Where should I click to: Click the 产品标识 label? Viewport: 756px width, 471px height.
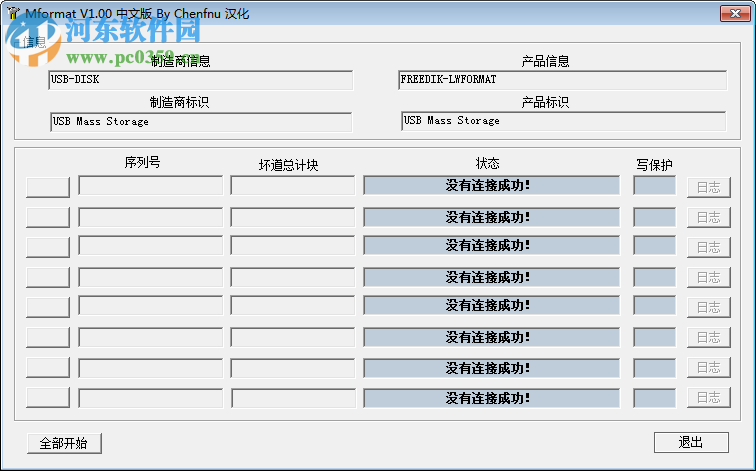click(545, 102)
